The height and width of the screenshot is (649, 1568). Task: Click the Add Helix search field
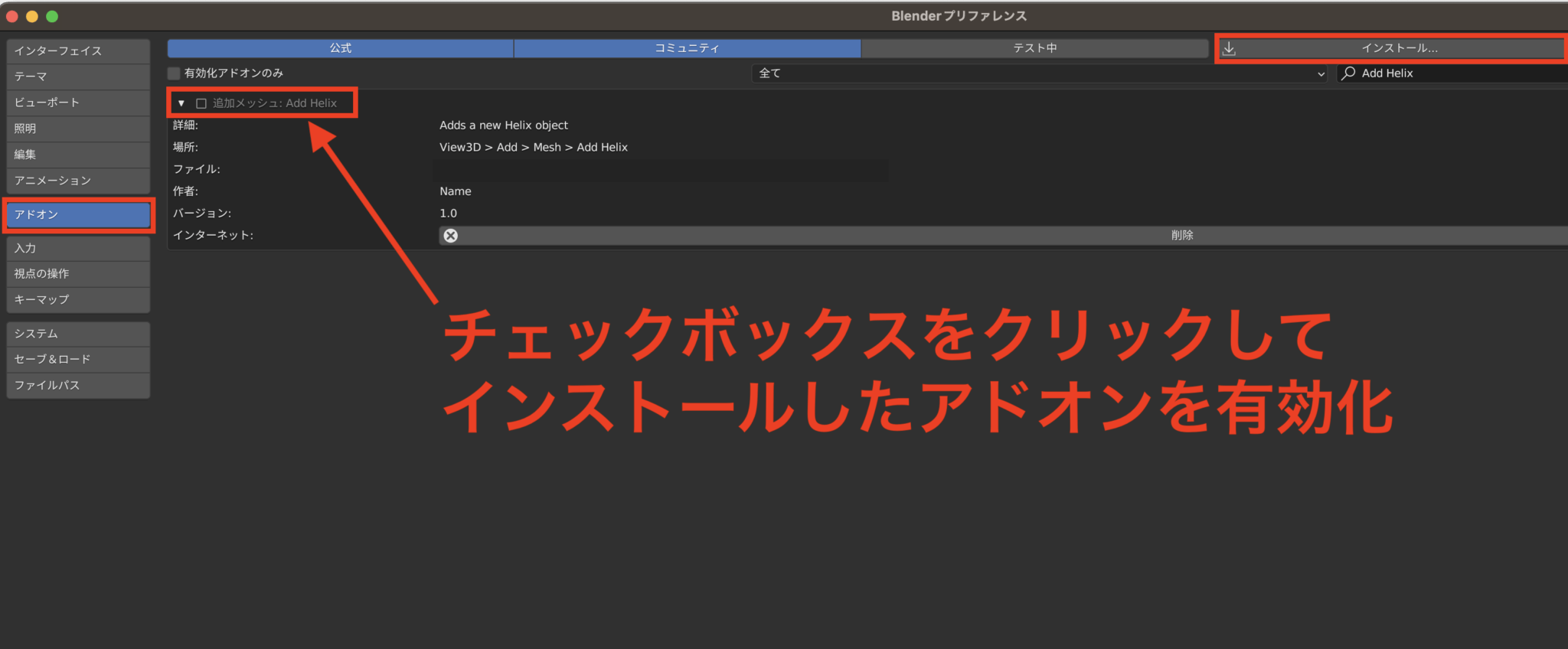(1452, 73)
